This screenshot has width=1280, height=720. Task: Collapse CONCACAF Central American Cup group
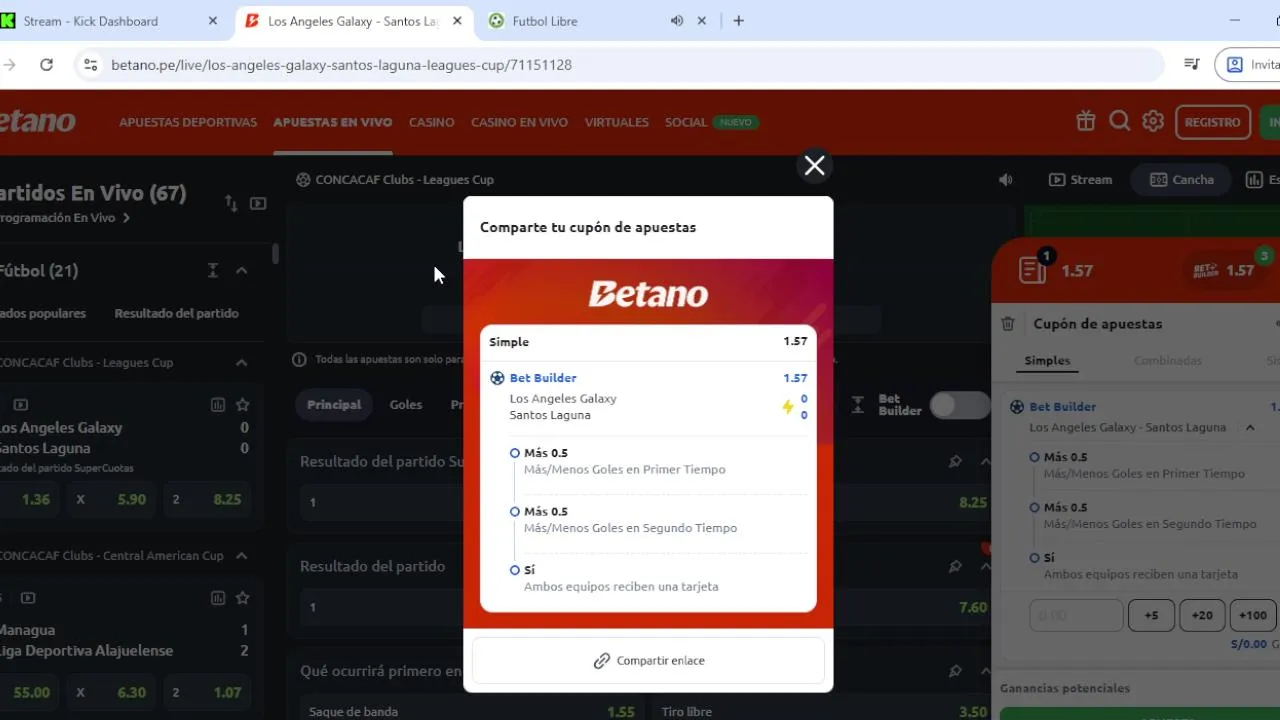[x=241, y=556]
